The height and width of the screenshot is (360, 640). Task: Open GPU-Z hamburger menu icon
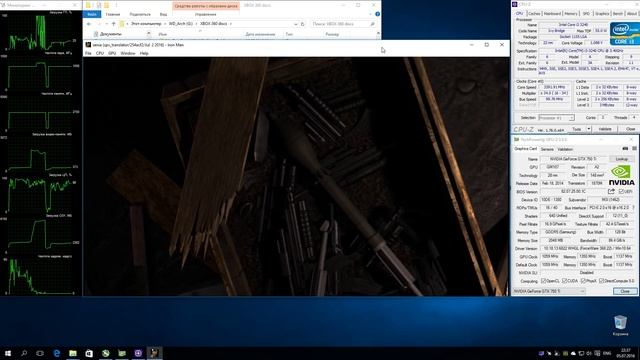point(634,149)
